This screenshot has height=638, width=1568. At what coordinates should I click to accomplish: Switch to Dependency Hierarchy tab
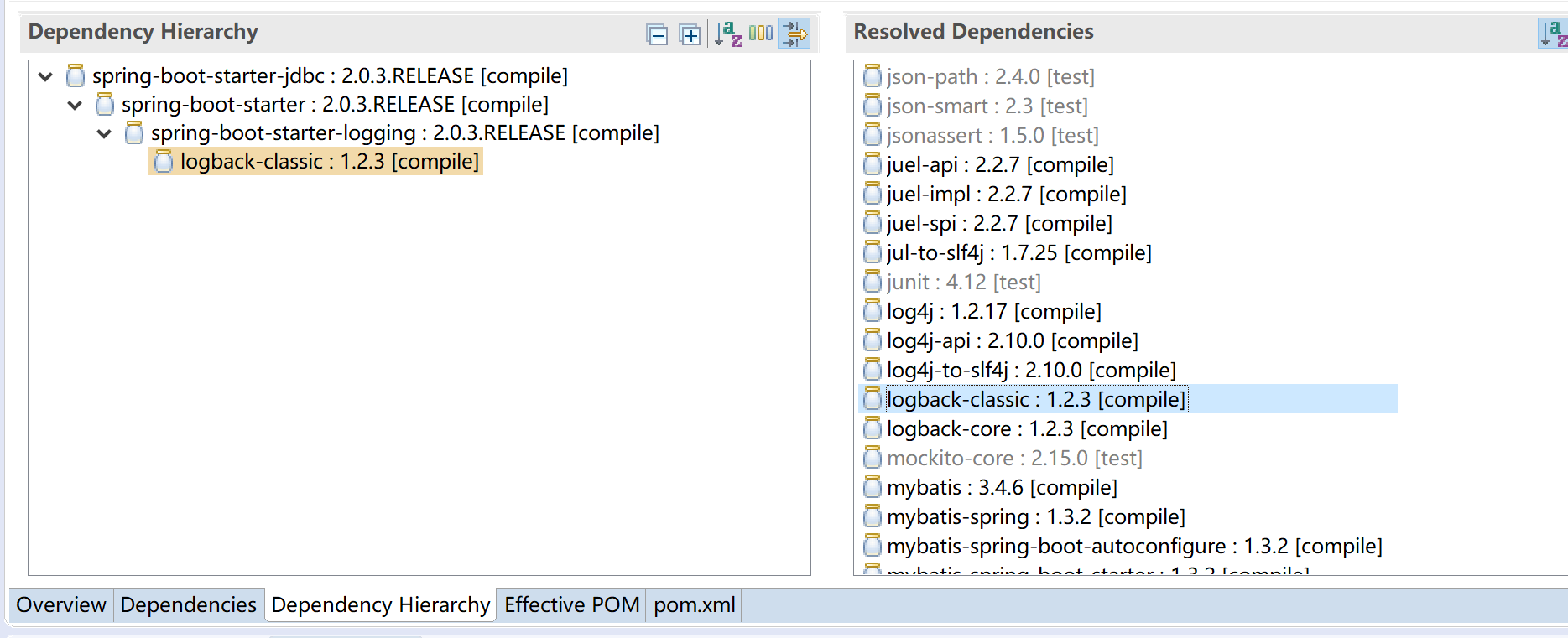[x=381, y=604]
